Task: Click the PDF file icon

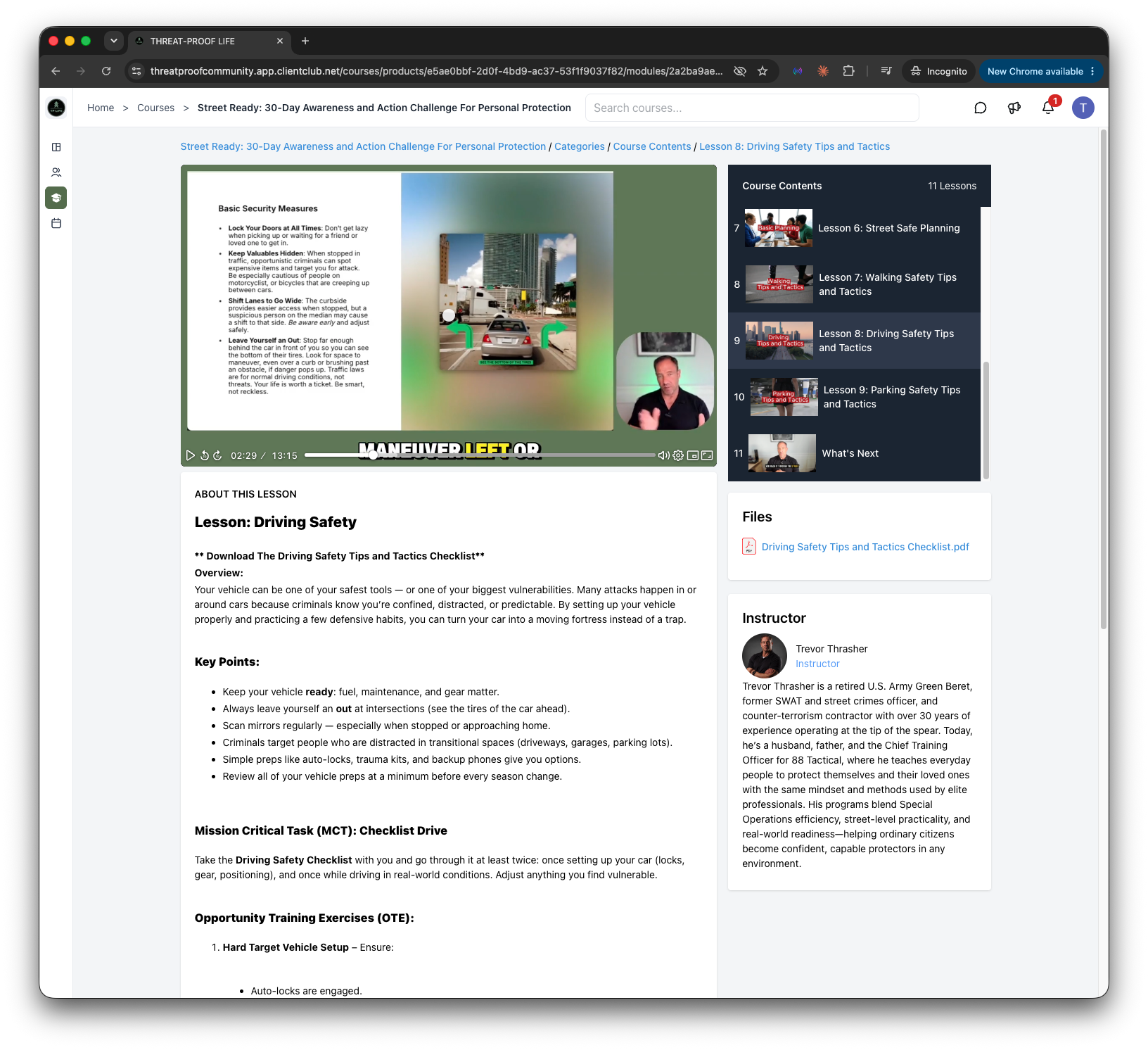Action: [x=749, y=547]
